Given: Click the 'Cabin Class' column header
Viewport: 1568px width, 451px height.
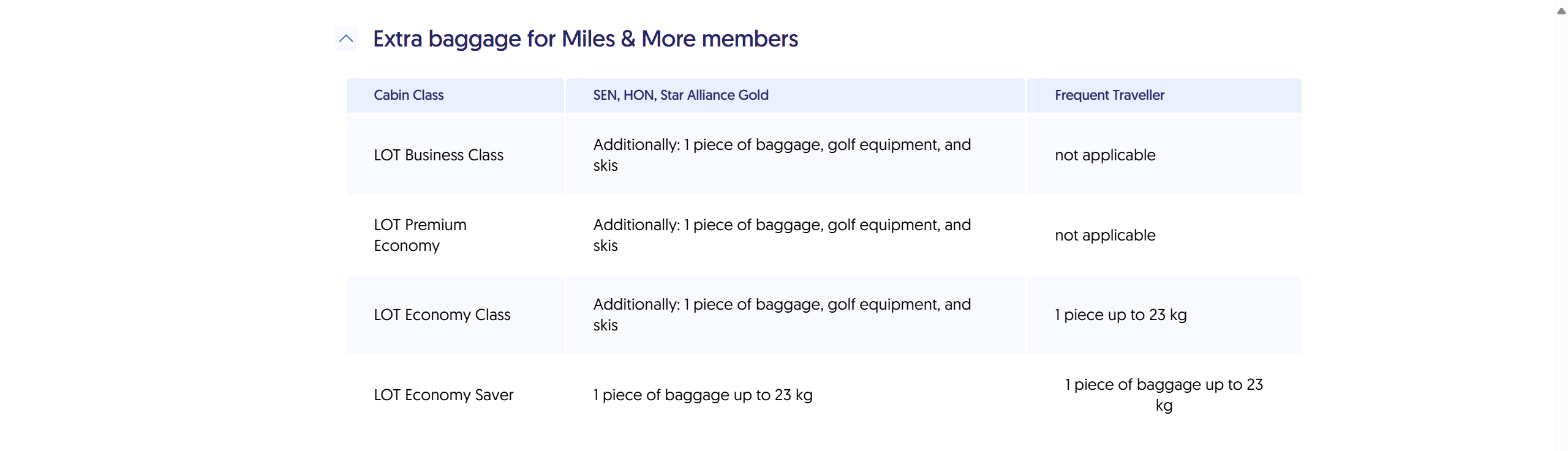Looking at the screenshot, I should [x=409, y=95].
